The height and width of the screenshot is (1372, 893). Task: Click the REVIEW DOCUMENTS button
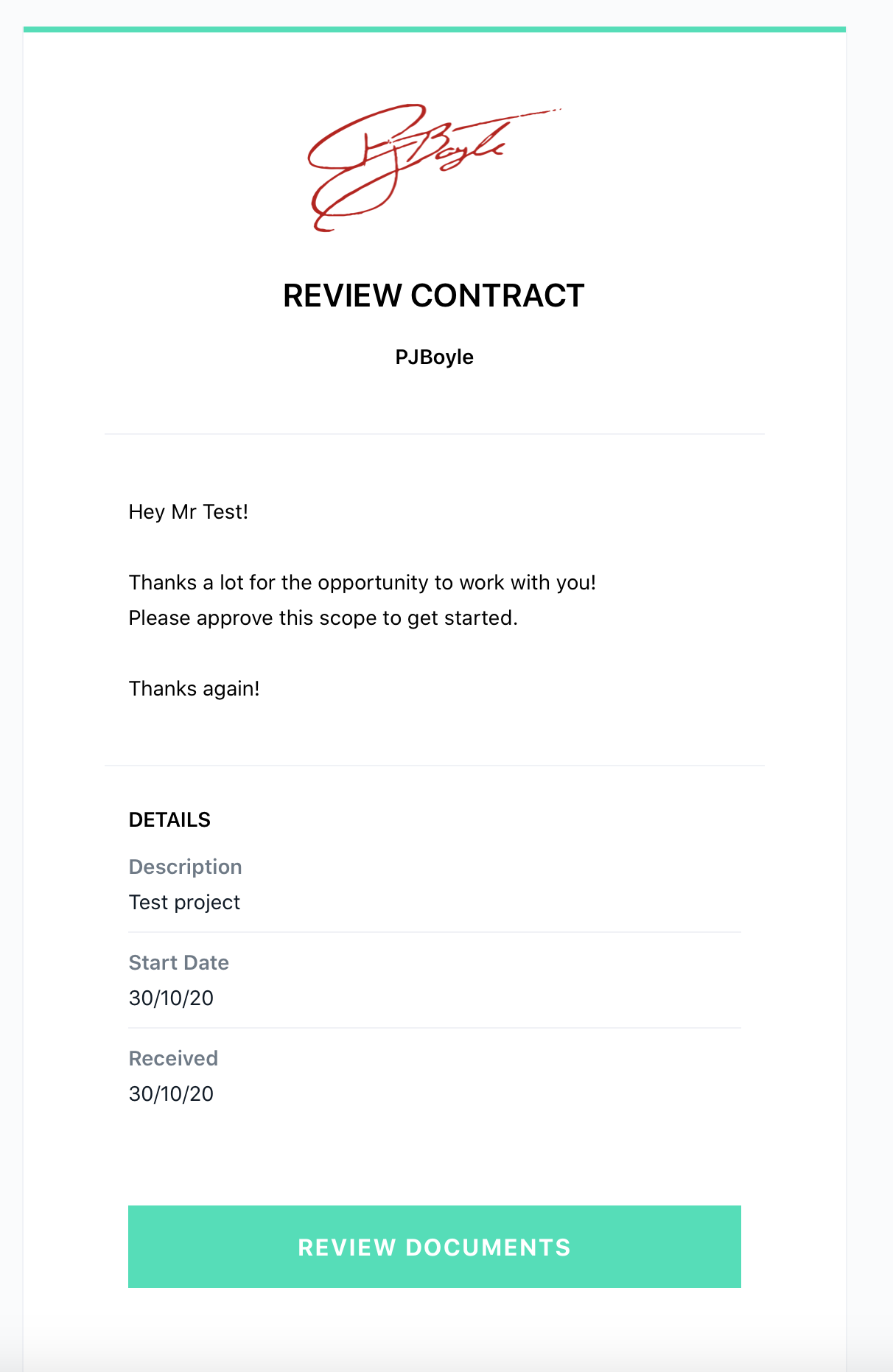435,1247
